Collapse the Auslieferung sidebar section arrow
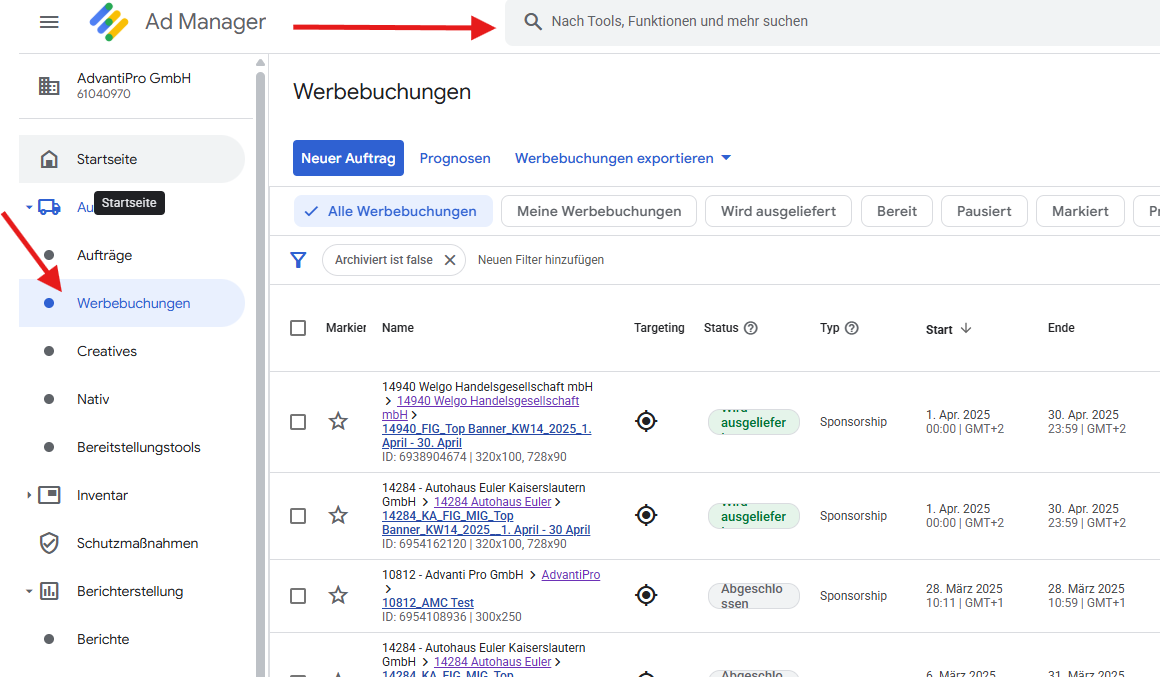Image resolution: width=1160 pixels, height=677 pixels. pos(29,207)
